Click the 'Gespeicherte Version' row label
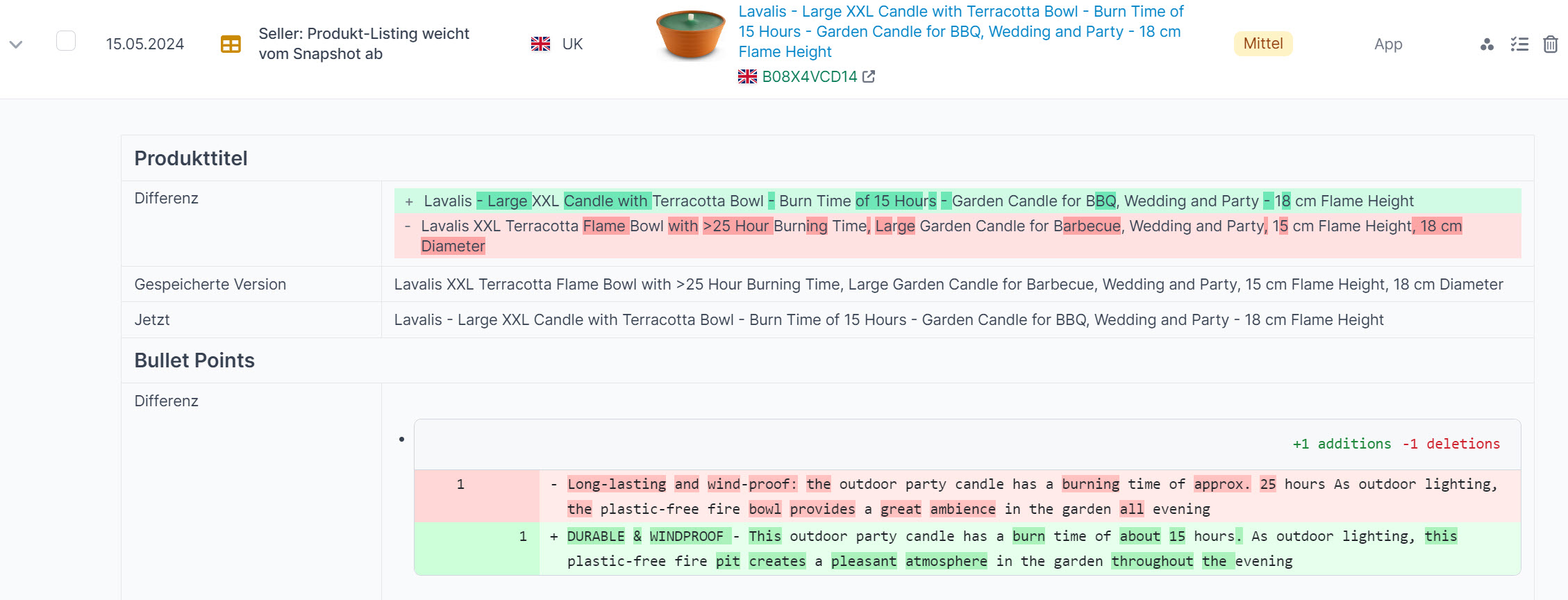 pyautogui.click(x=210, y=284)
